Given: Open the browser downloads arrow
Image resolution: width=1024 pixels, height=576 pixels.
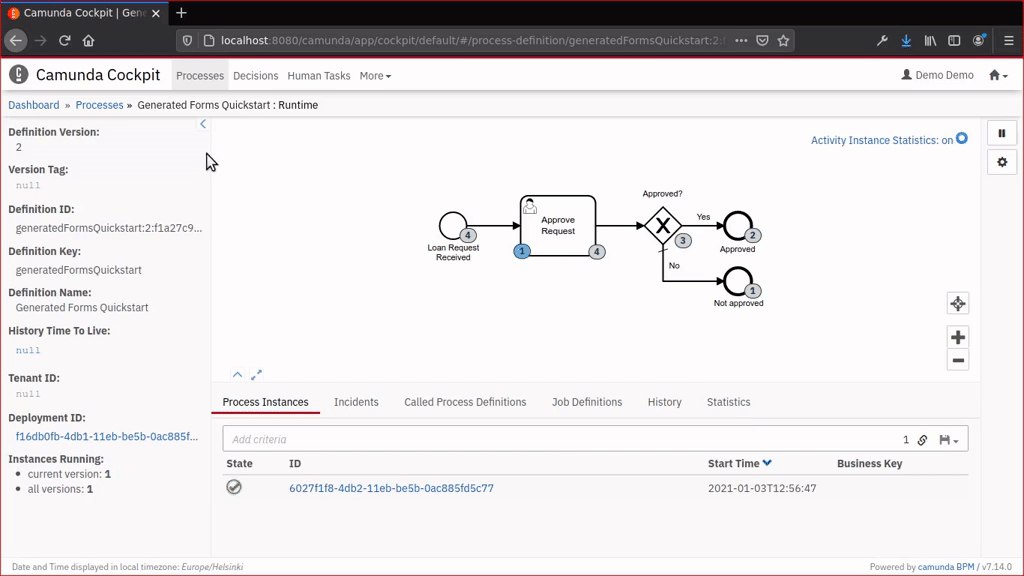Looking at the screenshot, I should pyautogui.click(x=906, y=40).
